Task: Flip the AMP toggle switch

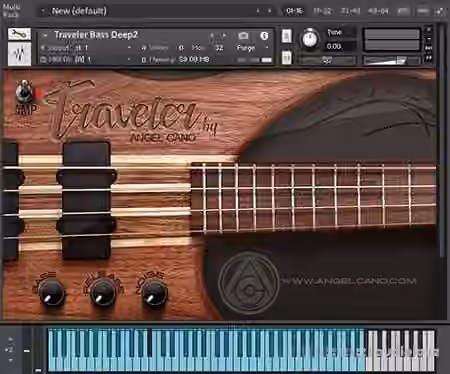Action: click(x=23, y=91)
